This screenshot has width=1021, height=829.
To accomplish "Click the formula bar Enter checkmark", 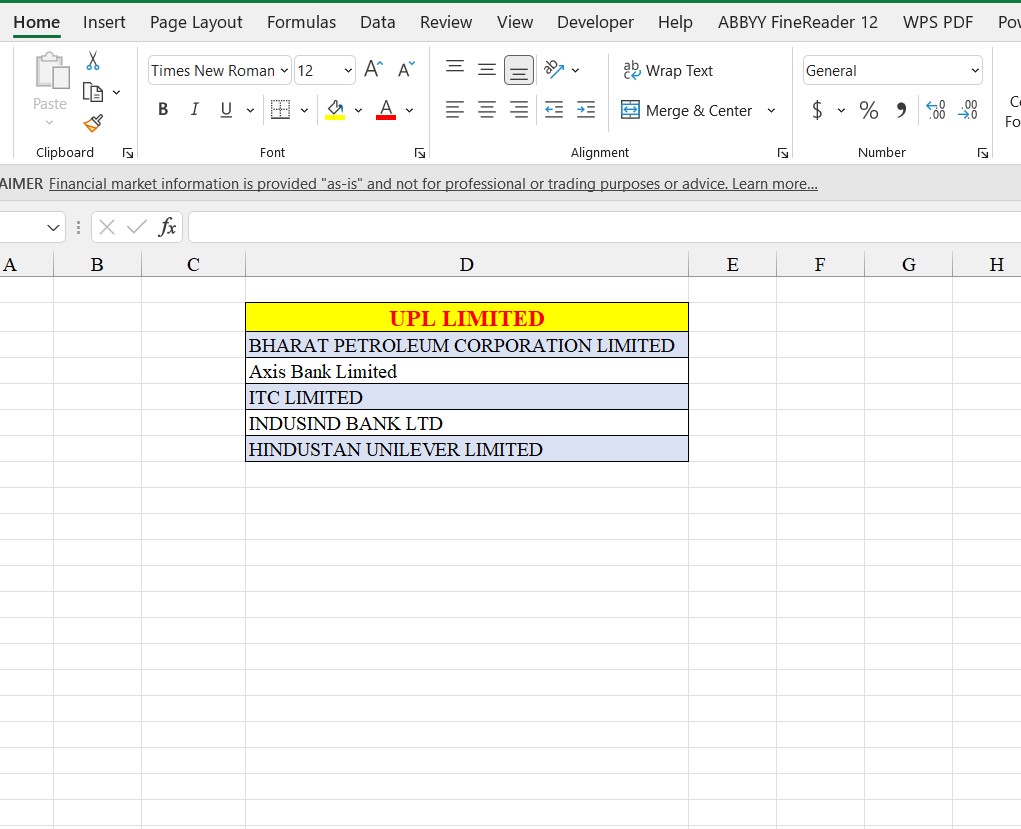I will [x=137, y=227].
